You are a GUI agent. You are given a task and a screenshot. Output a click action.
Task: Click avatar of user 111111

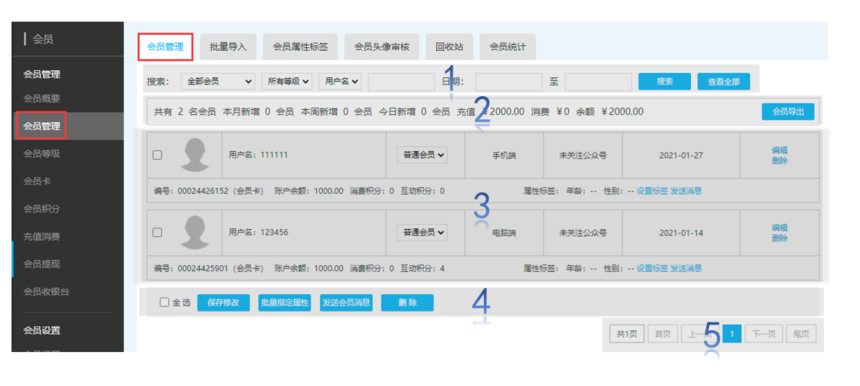(x=195, y=155)
